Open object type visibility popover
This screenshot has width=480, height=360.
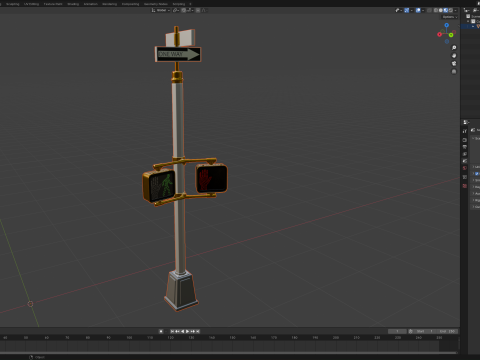[399, 10]
